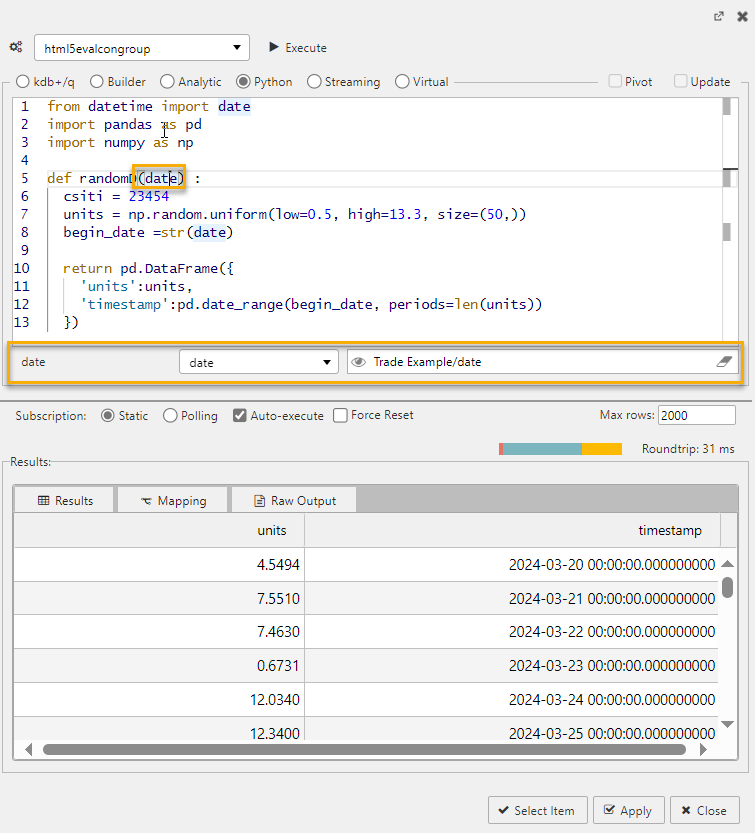This screenshot has width=755, height=833.
Task: Enable the Pivot checkbox
Action: point(616,82)
